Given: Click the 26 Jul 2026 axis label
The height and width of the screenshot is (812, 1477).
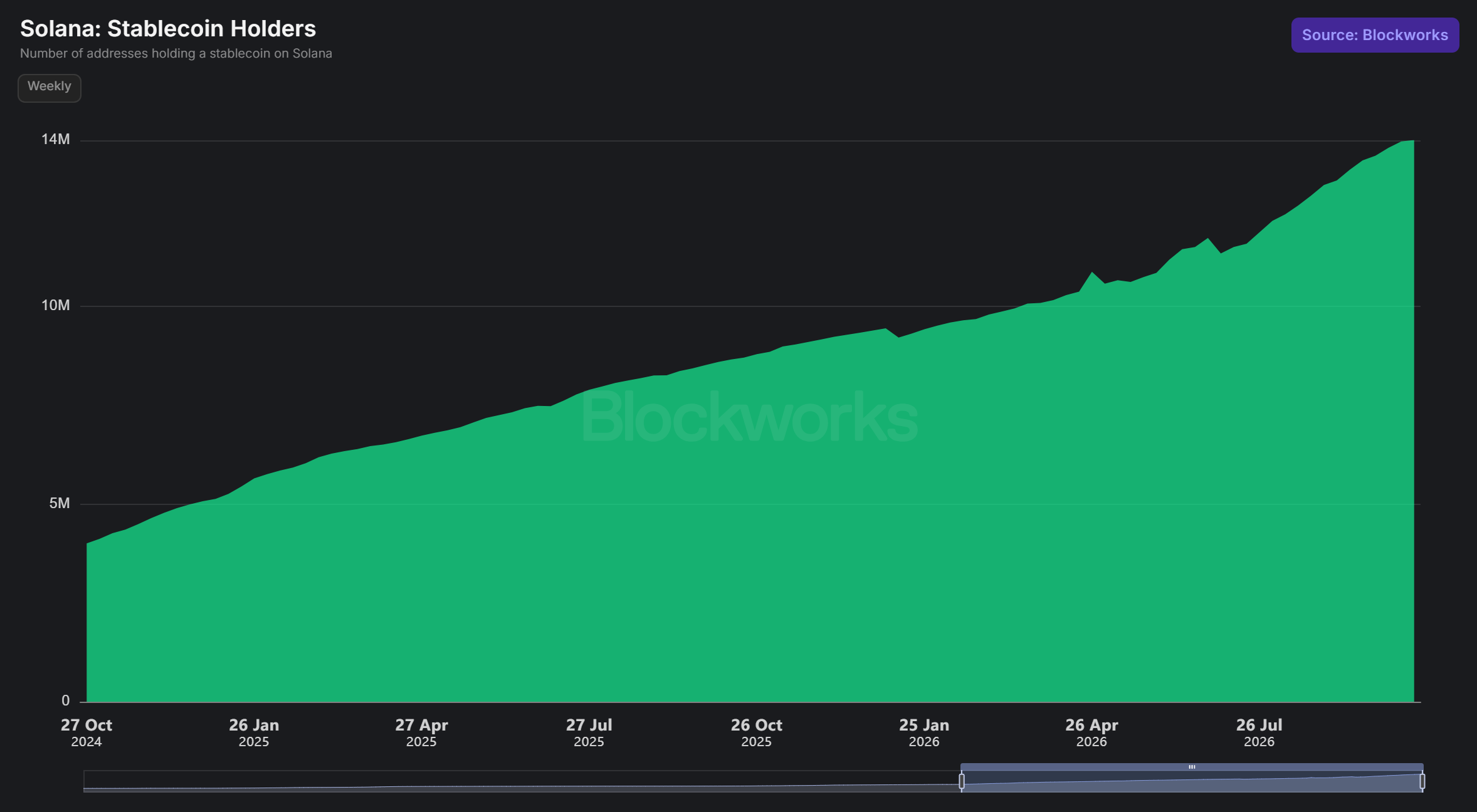Looking at the screenshot, I should click(1259, 732).
